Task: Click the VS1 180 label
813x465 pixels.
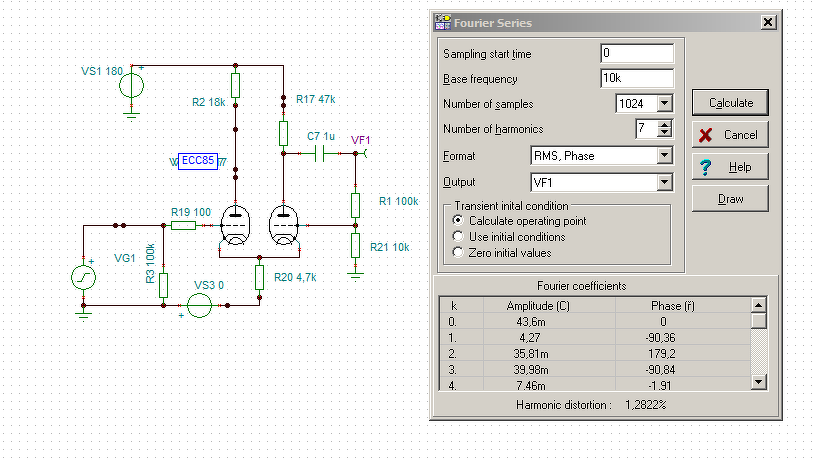Action: (102, 71)
